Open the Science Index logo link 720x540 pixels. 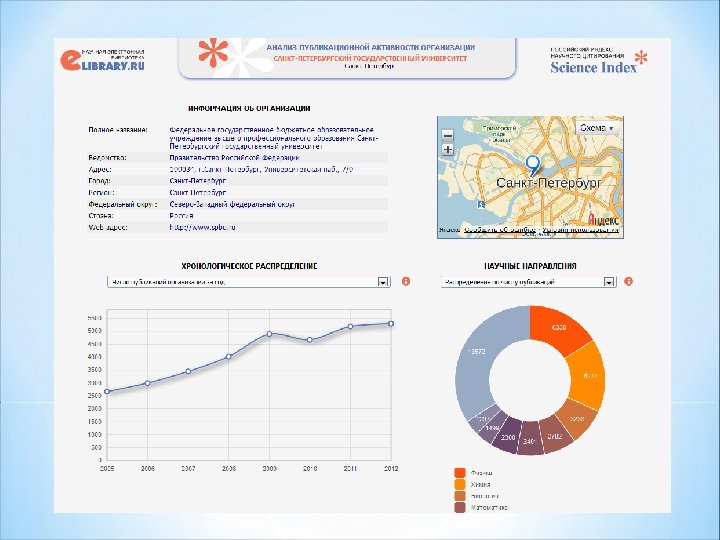[598, 62]
